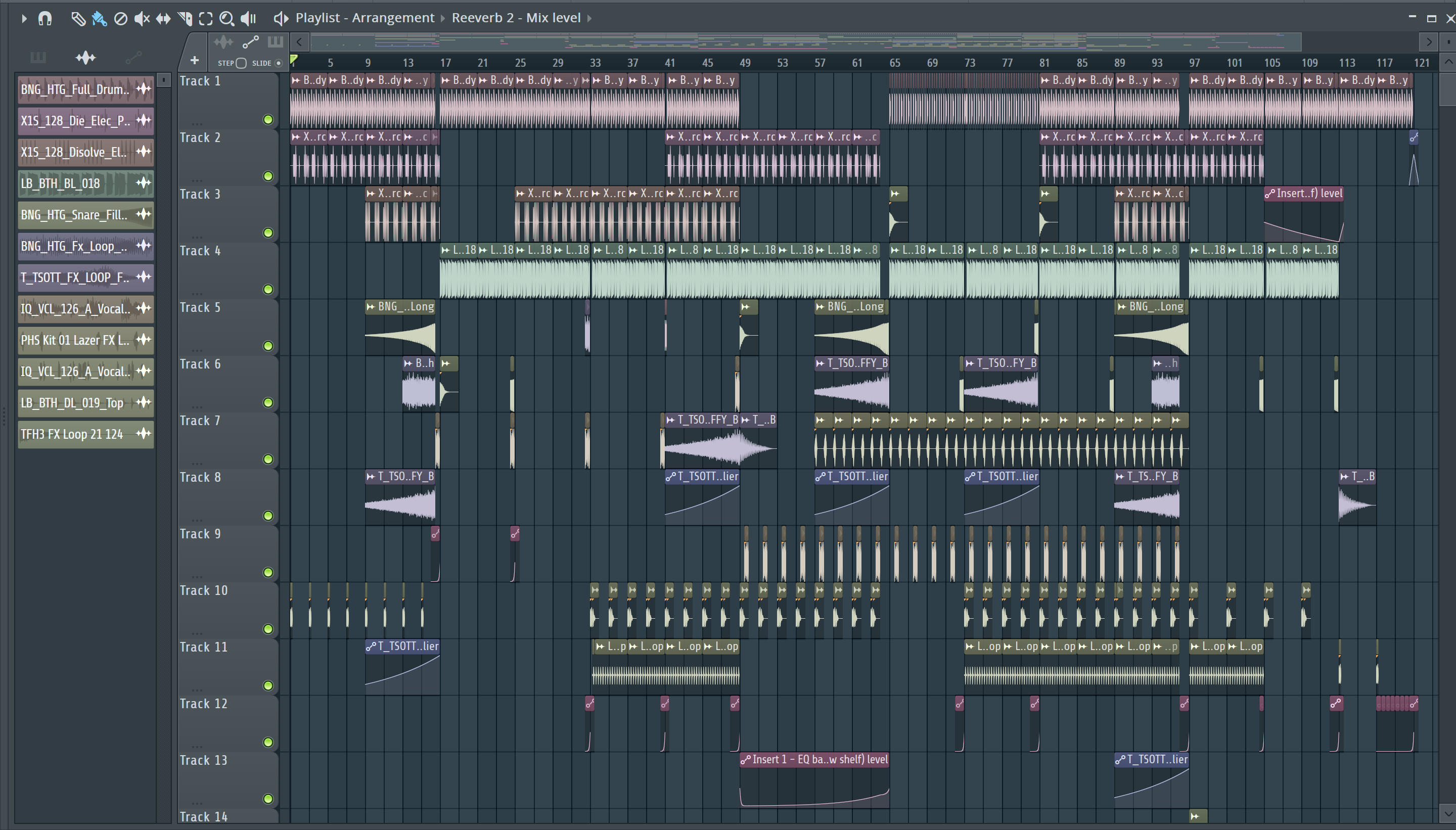Select the Zoom tool

227,18
